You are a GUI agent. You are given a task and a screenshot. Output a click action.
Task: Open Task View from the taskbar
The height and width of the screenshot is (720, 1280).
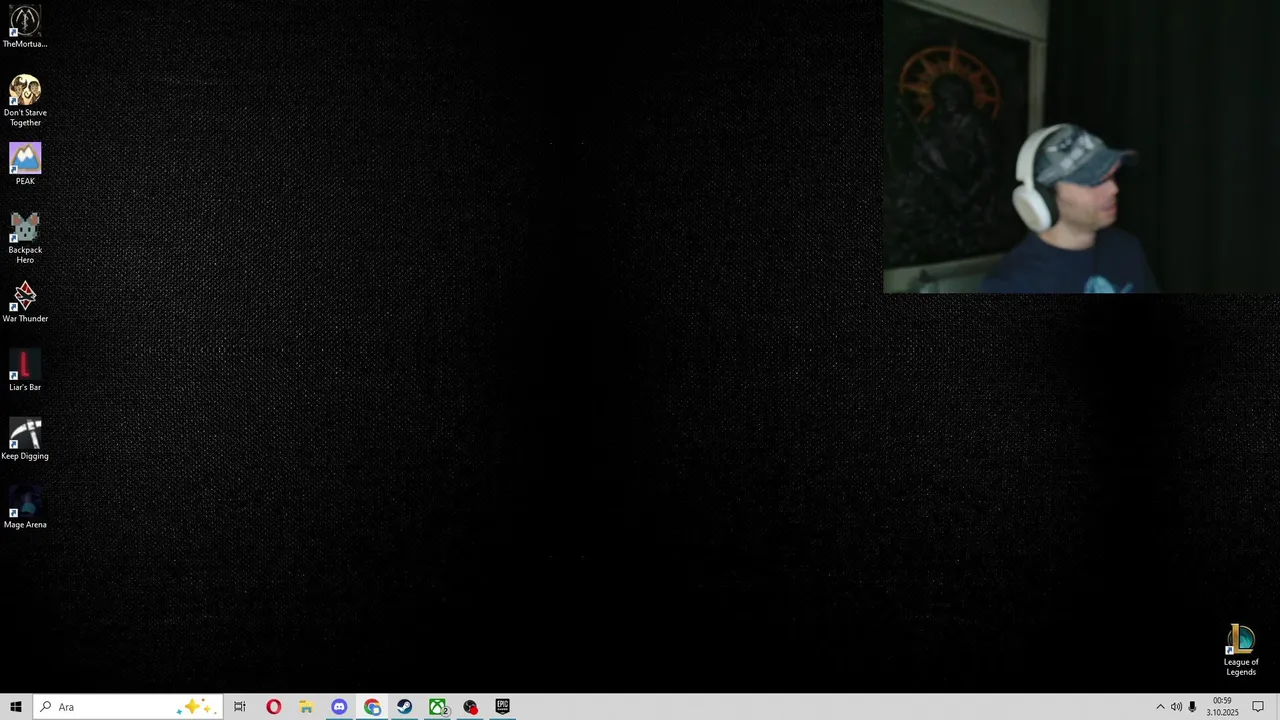pyautogui.click(x=240, y=707)
